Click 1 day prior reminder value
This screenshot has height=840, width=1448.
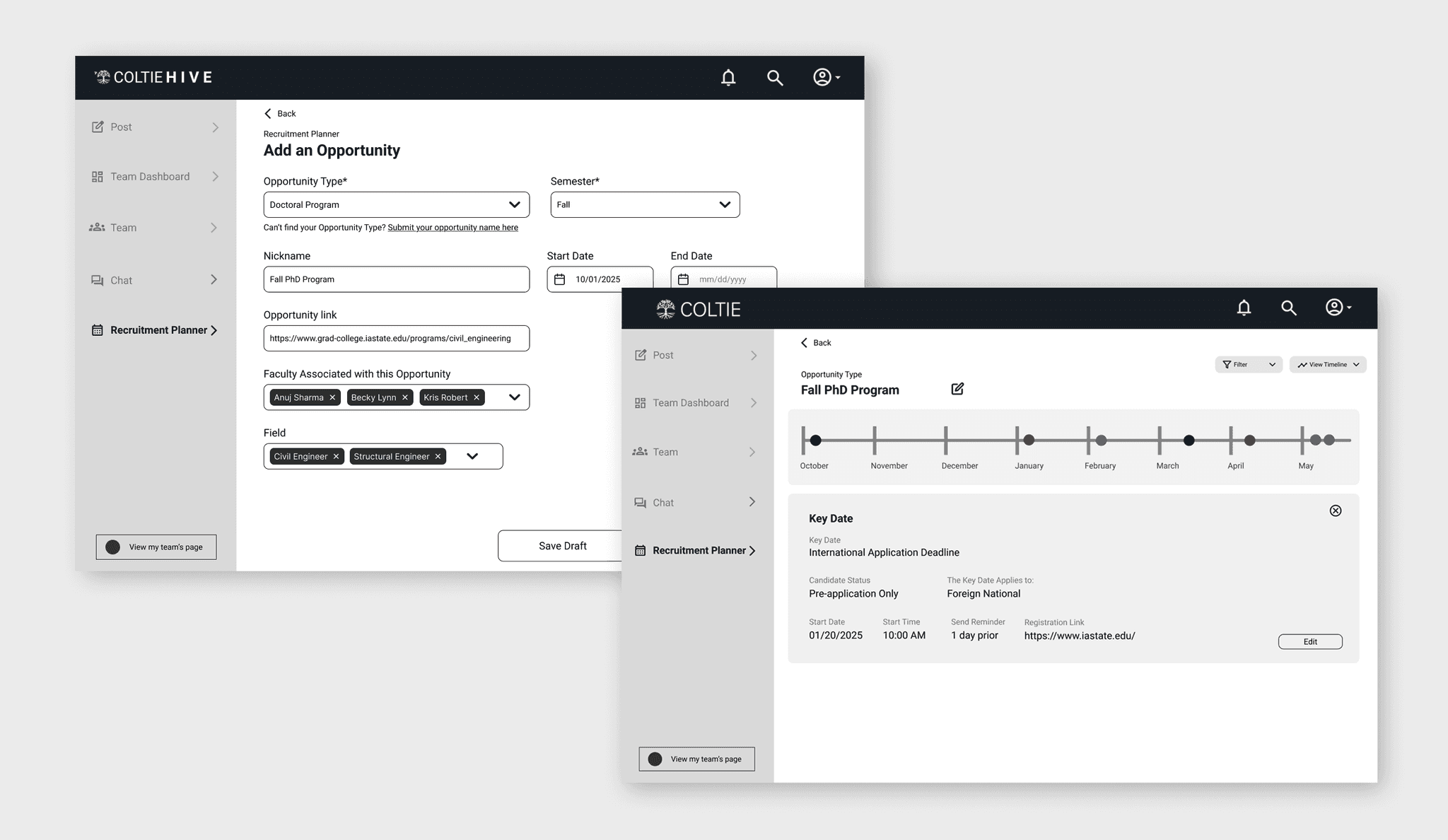click(974, 636)
